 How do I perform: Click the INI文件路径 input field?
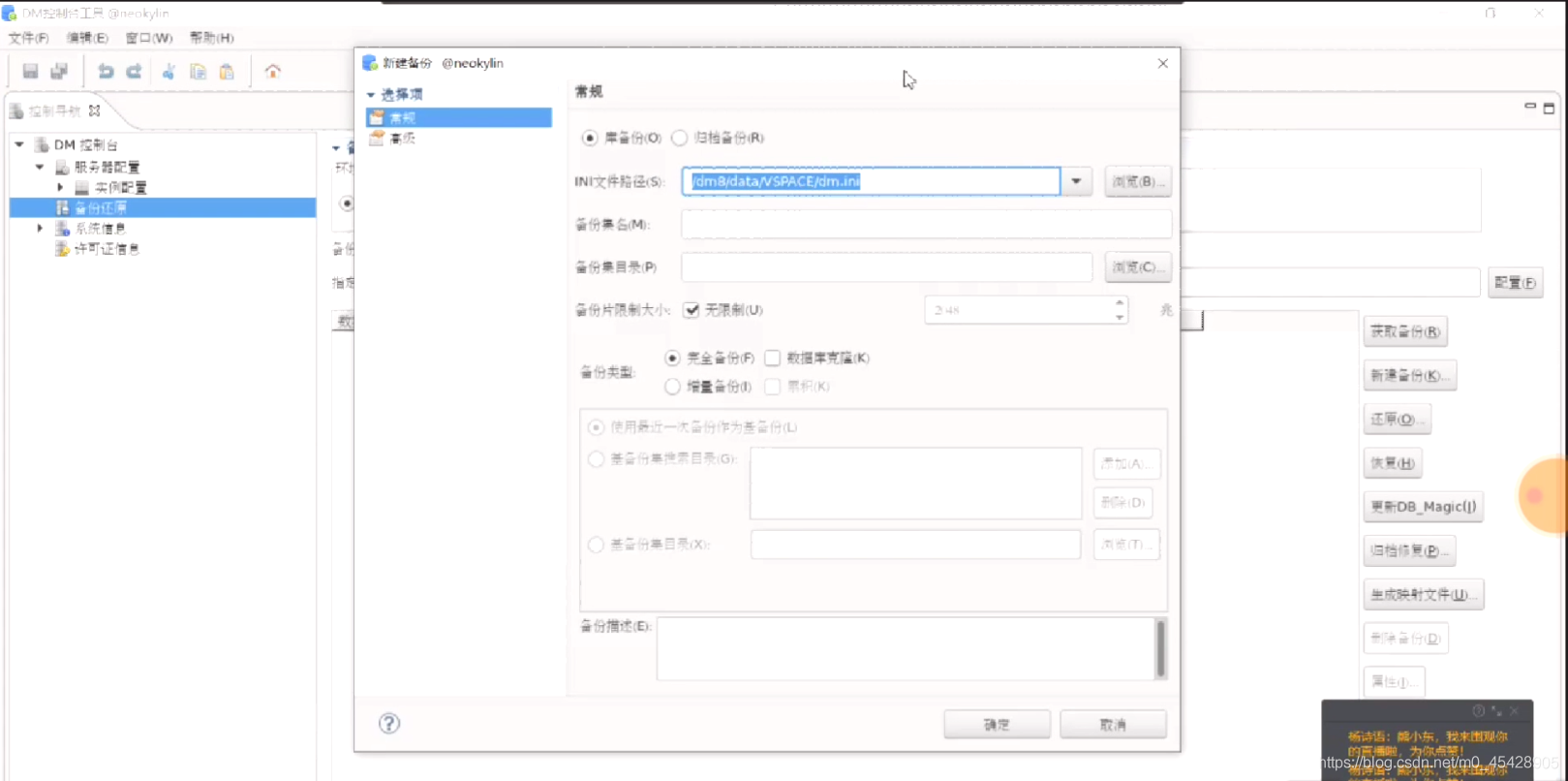871,181
